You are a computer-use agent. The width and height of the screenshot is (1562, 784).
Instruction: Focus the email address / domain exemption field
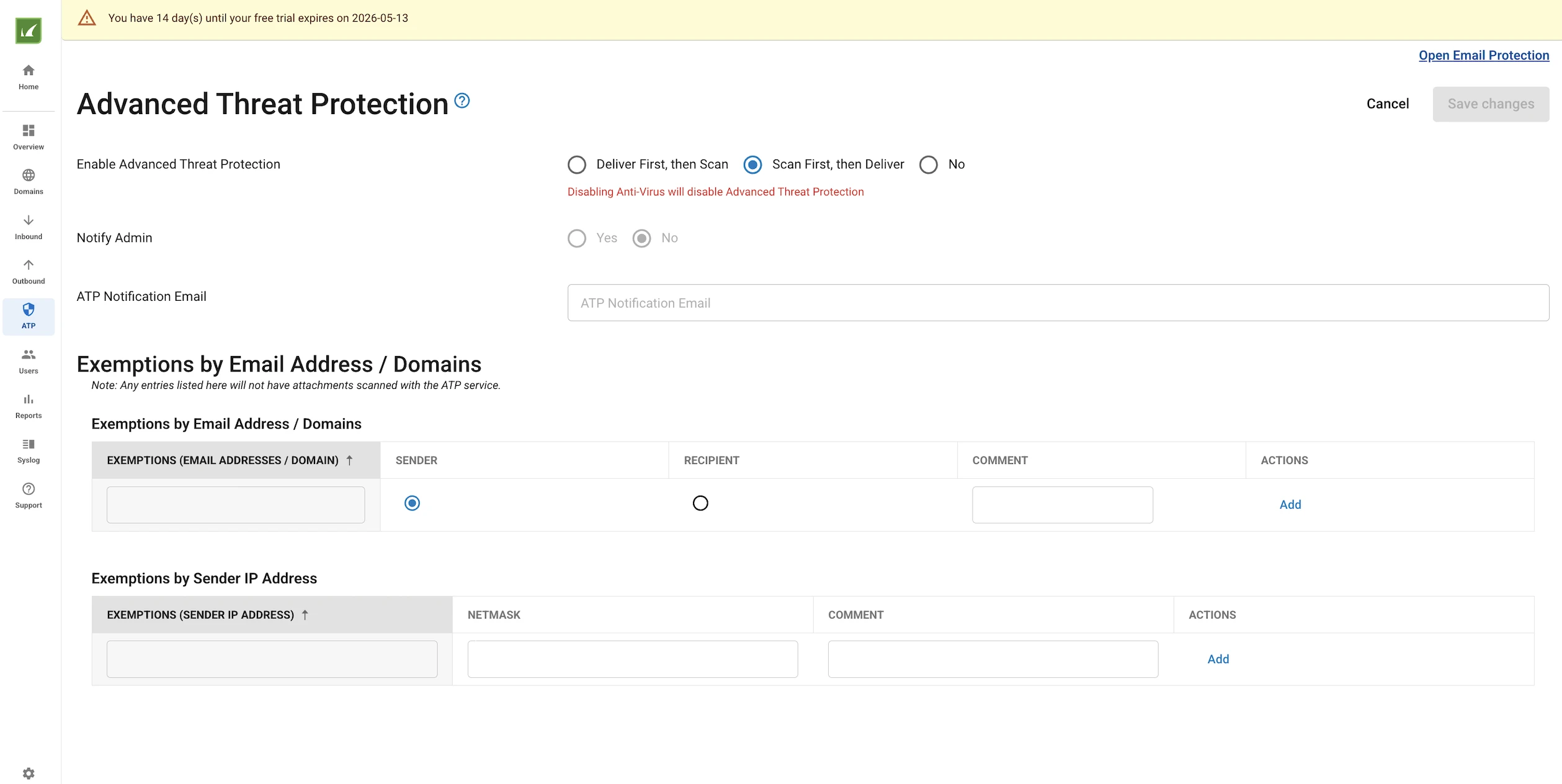click(x=236, y=505)
